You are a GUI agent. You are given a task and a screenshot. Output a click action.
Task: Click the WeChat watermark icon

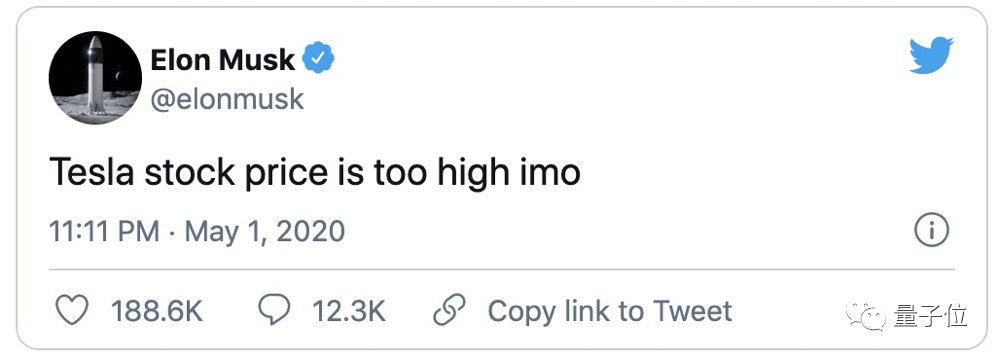[x=865, y=316]
